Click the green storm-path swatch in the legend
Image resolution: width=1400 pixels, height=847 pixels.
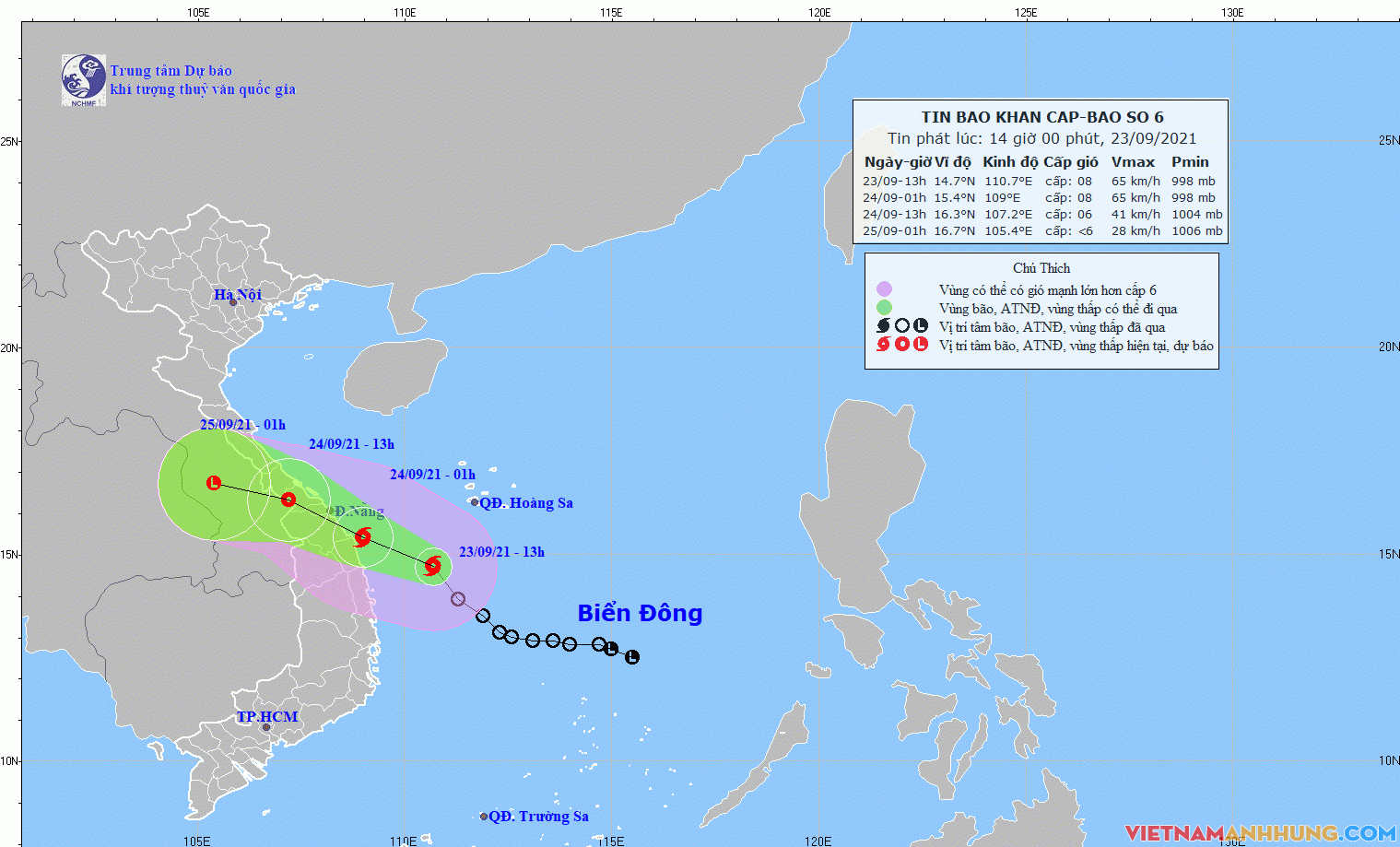pyautogui.click(x=884, y=308)
